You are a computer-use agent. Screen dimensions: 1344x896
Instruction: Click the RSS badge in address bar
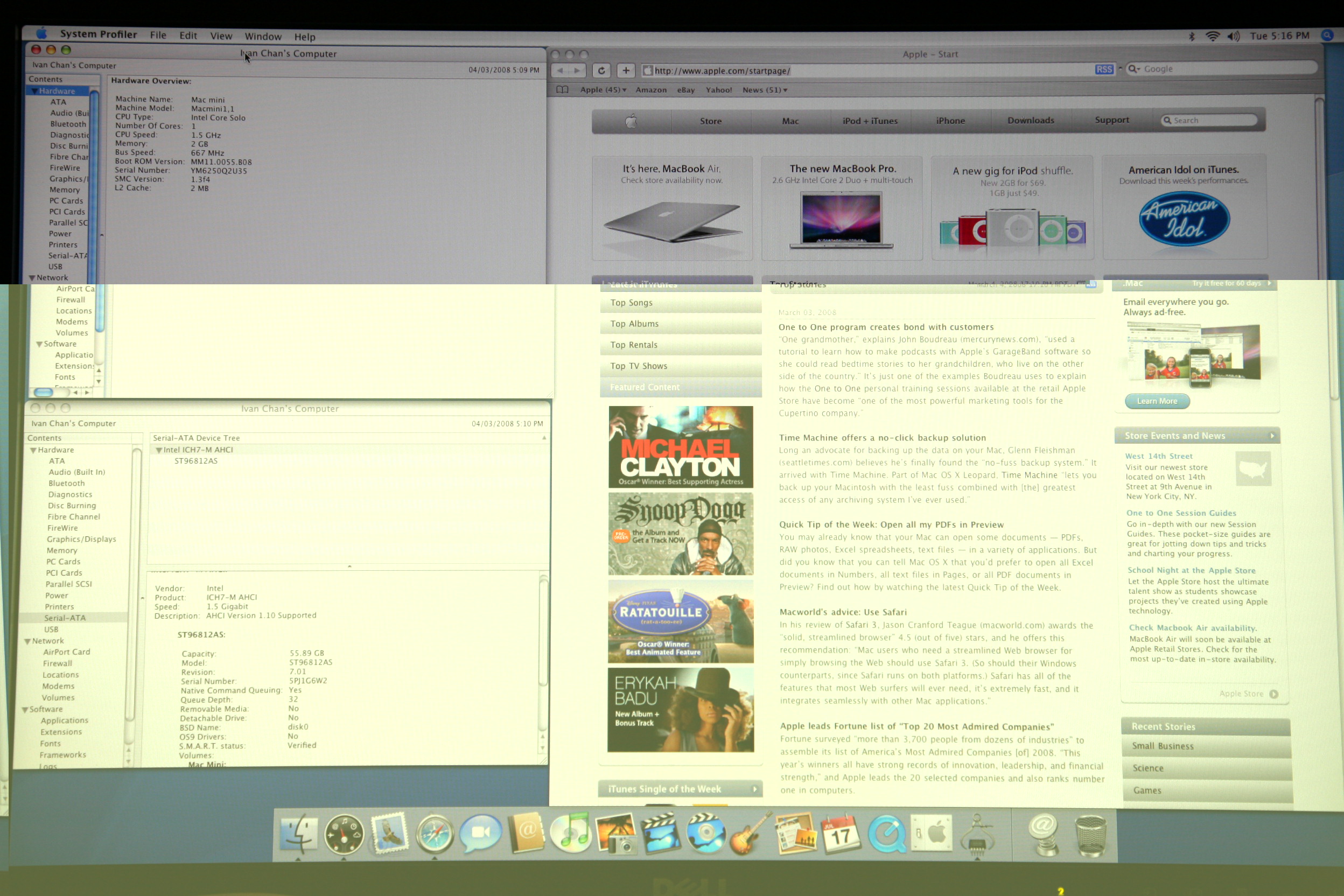point(1104,69)
